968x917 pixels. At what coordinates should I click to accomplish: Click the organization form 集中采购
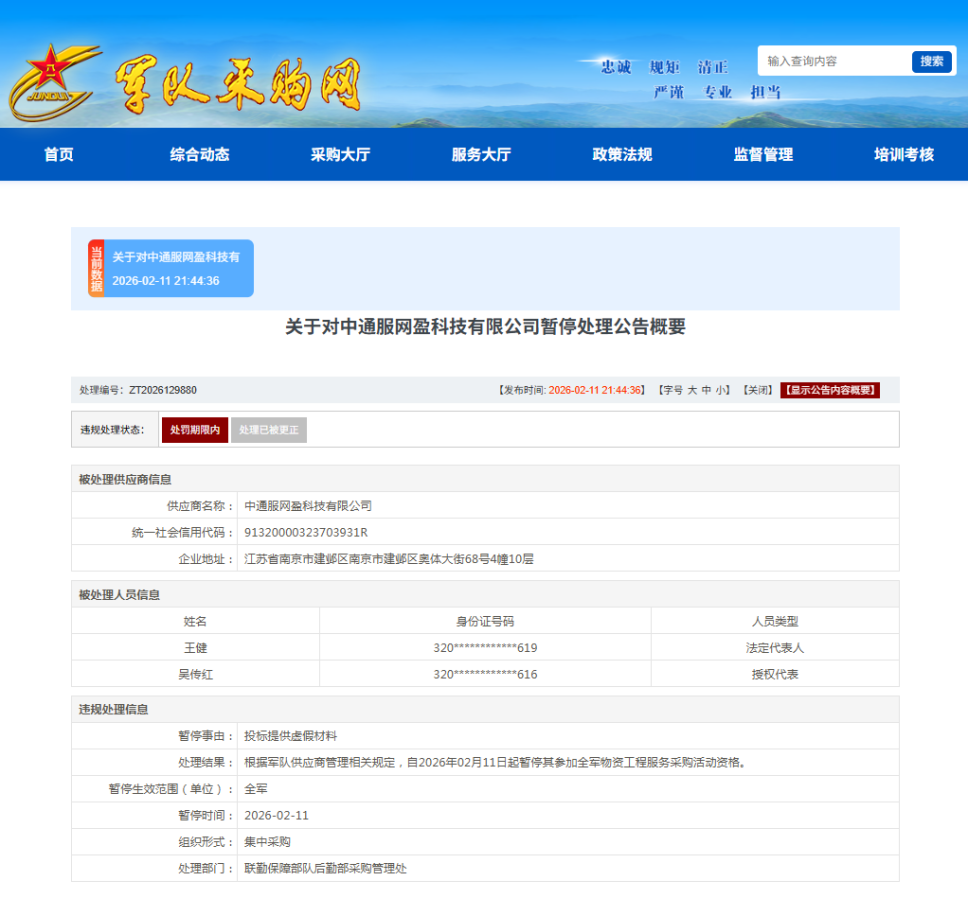tap(267, 842)
